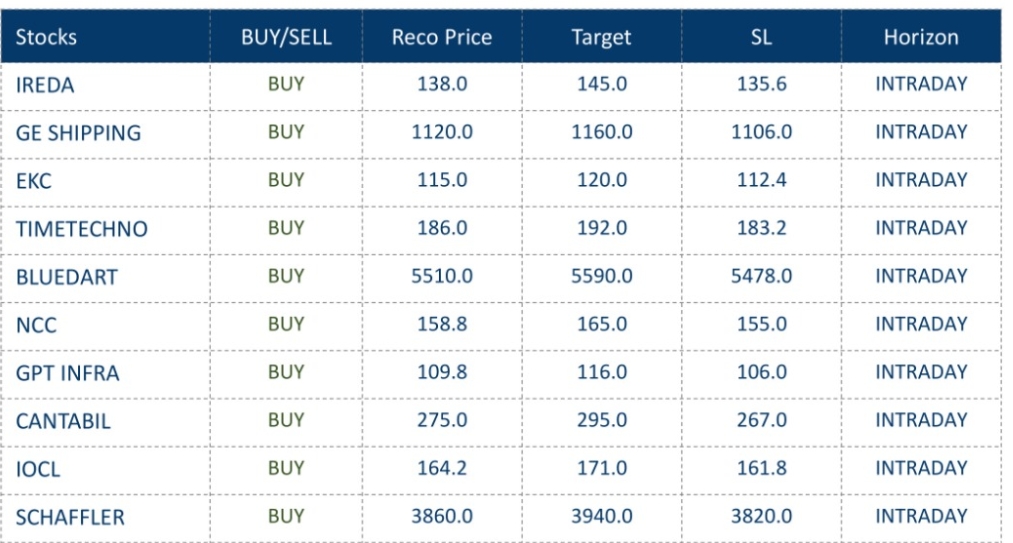This screenshot has width=1013, height=543.
Task: Select the Reco Price column header
Action: [442, 38]
